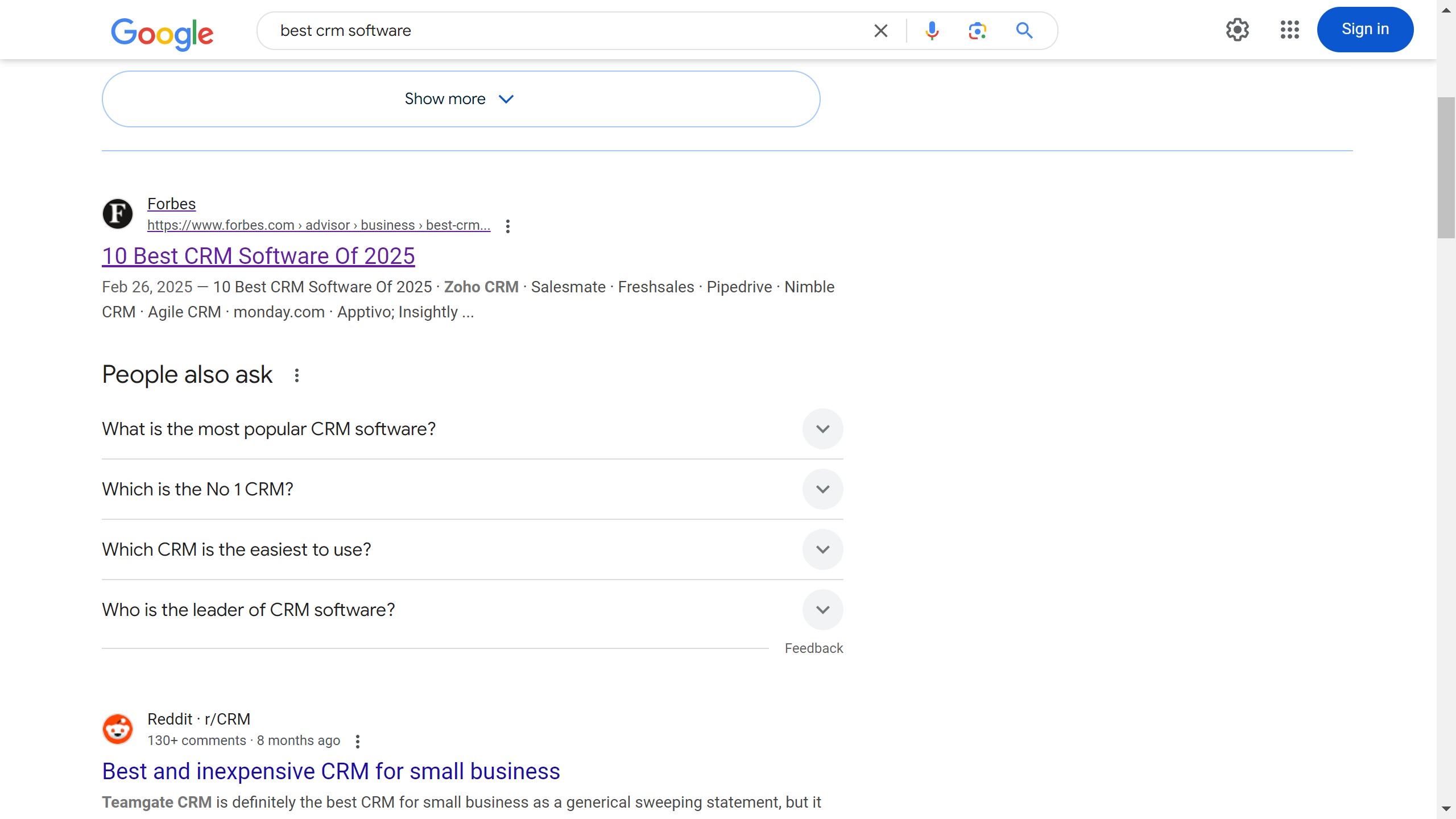Image resolution: width=1456 pixels, height=819 pixels.
Task: Open quick settings gear icon
Action: [x=1237, y=30]
